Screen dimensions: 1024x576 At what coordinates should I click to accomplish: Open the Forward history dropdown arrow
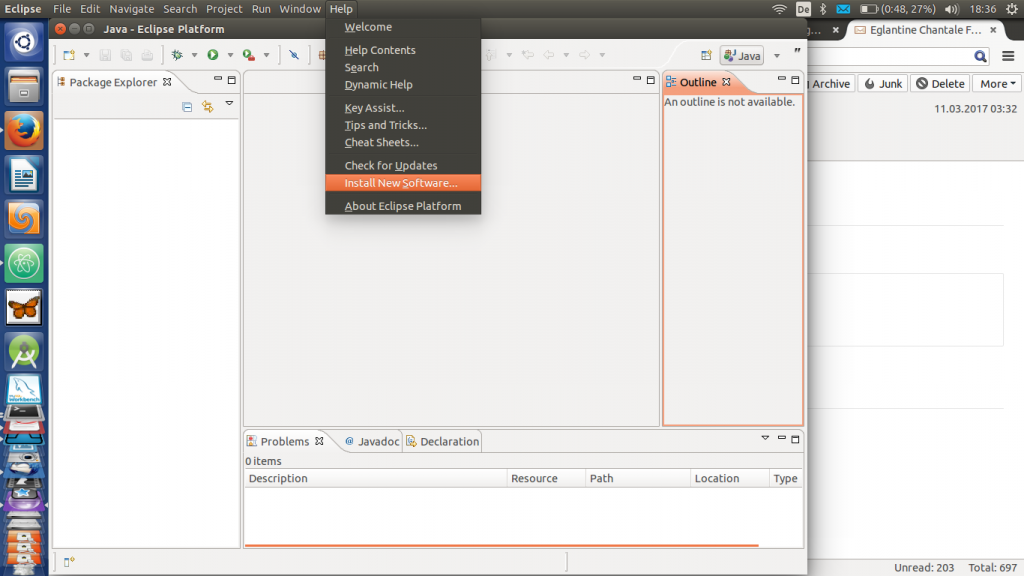[602, 55]
